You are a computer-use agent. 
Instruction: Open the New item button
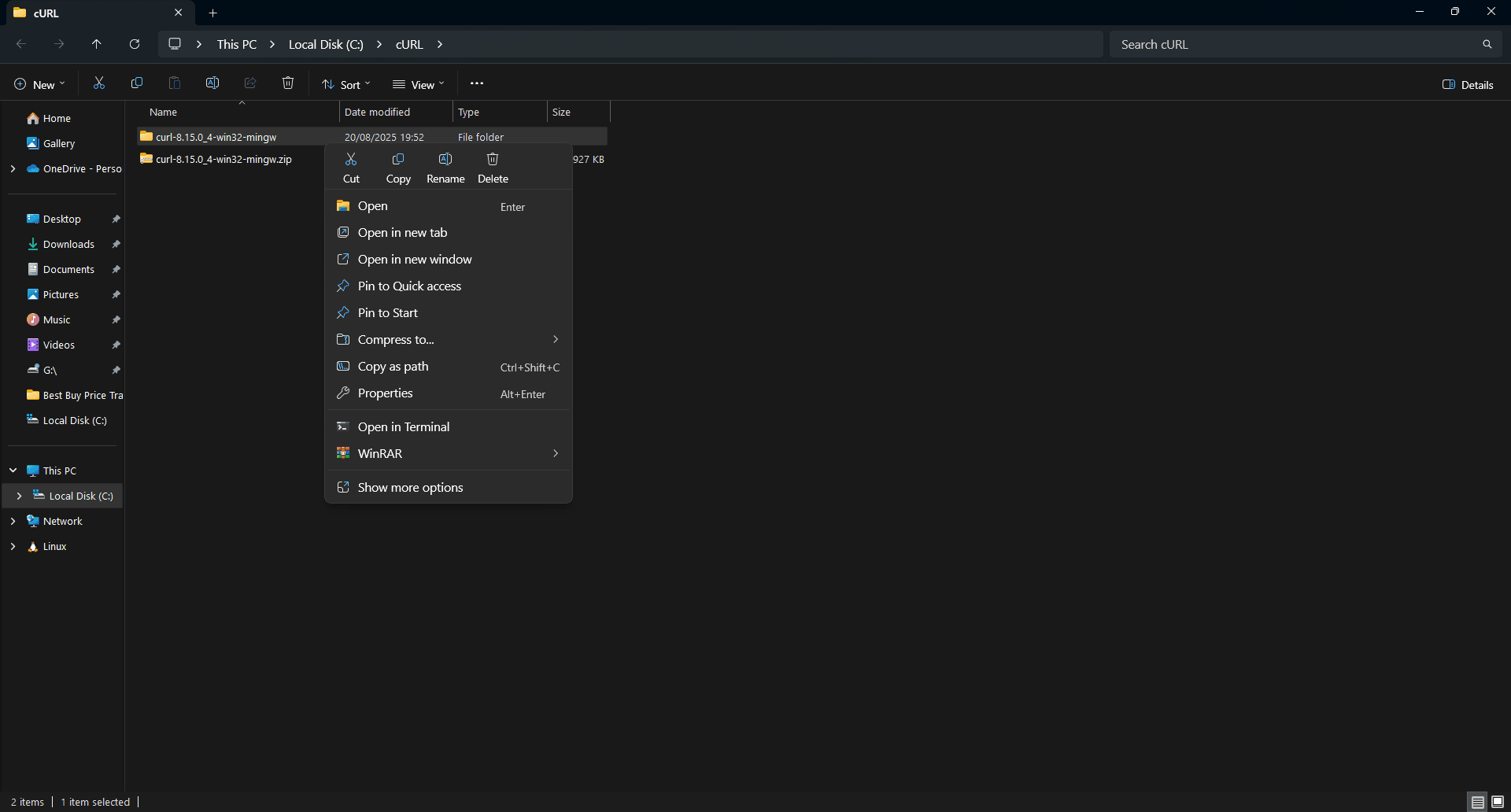click(x=39, y=84)
